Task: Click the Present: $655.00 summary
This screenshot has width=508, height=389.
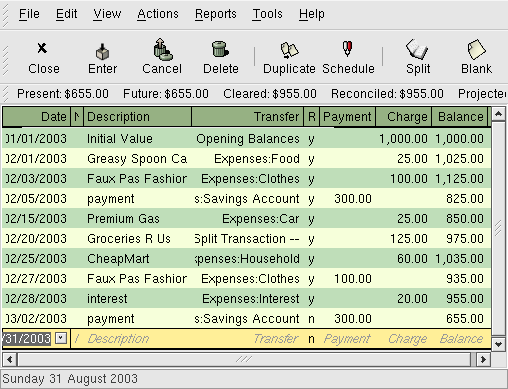Action: [x=63, y=94]
